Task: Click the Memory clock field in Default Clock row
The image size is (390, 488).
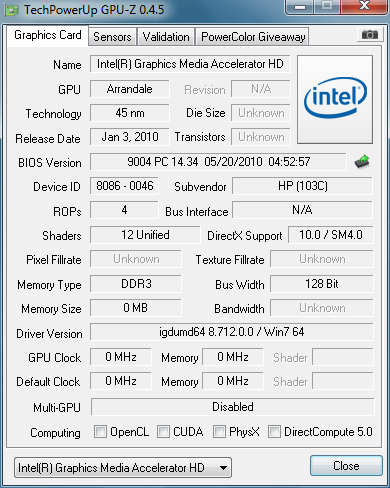Action: coord(233,381)
